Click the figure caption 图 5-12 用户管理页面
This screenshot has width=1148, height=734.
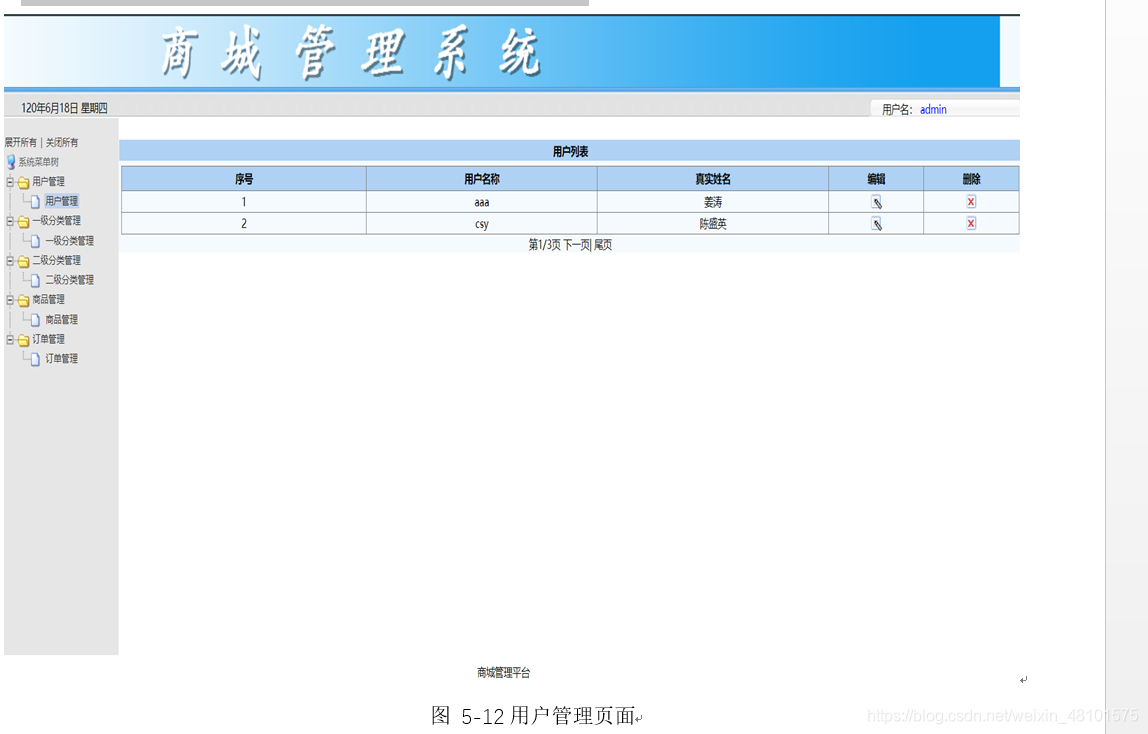pos(533,715)
